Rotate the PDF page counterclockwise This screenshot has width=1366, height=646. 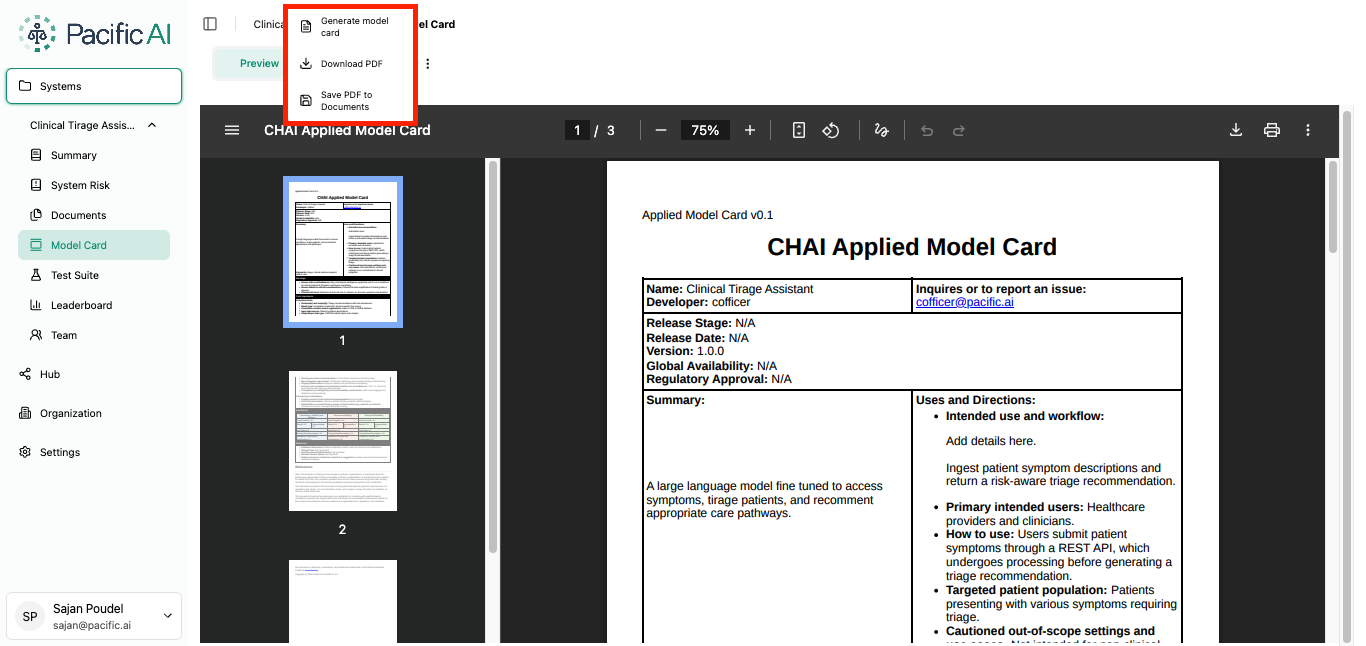click(x=831, y=130)
